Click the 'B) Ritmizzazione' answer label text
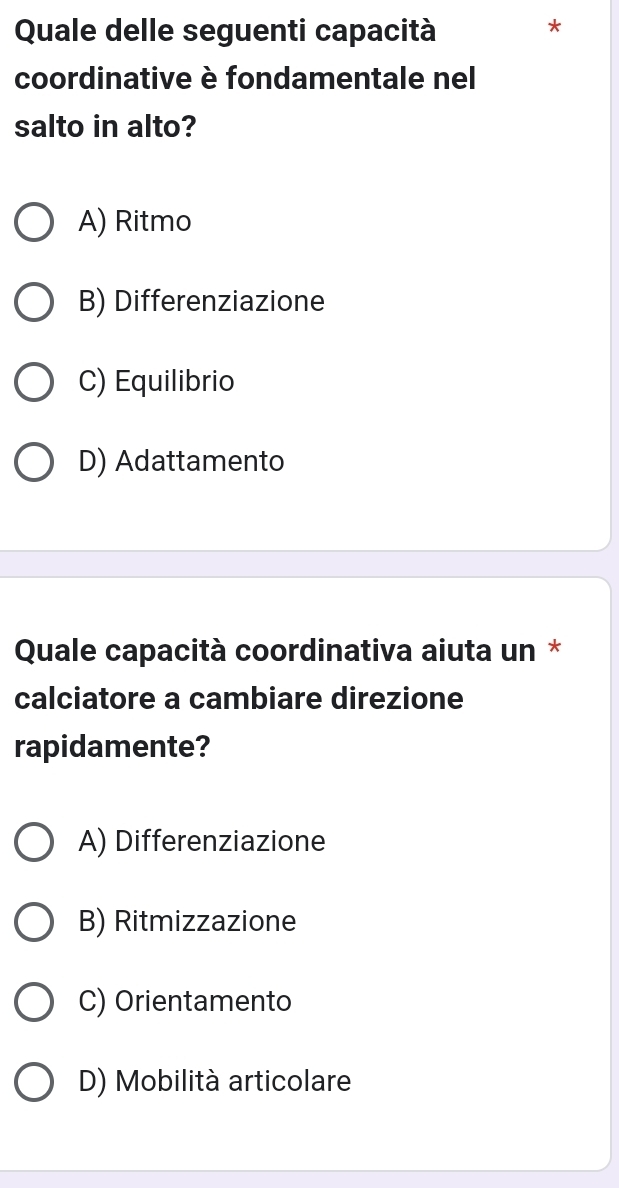Viewport: 619px width, 1188px height. (187, 922)
